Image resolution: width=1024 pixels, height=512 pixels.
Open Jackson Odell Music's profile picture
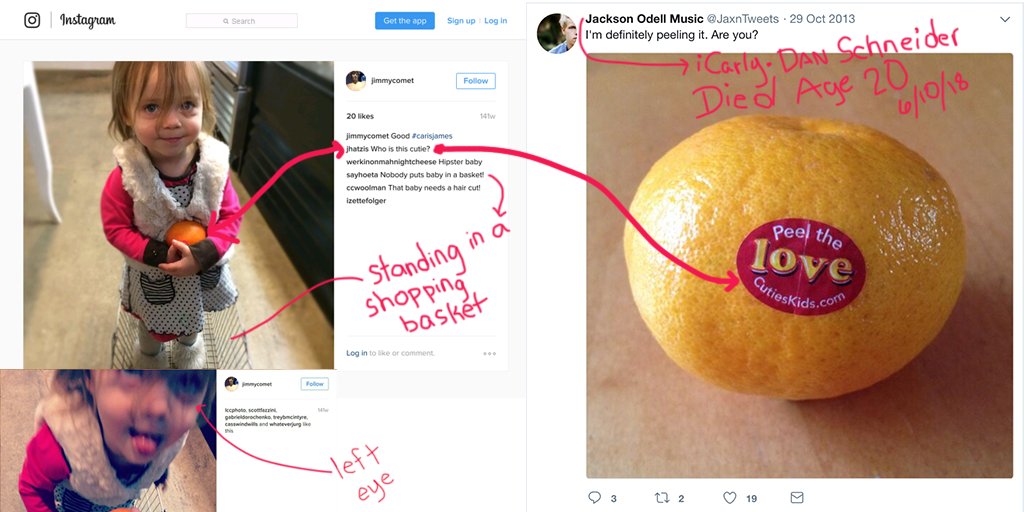coord(556,33)
